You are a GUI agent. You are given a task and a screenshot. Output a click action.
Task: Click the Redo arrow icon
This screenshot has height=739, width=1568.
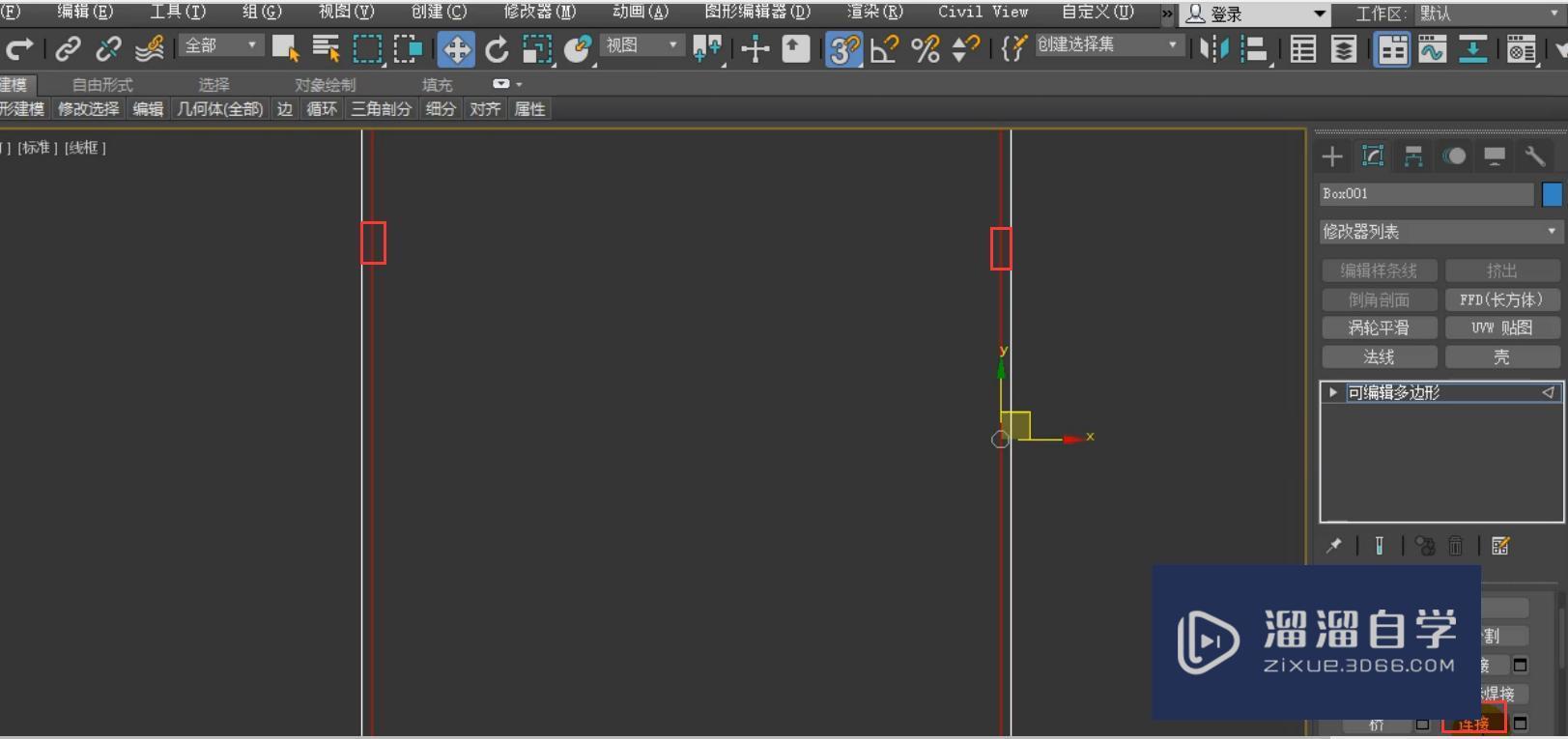20,48
